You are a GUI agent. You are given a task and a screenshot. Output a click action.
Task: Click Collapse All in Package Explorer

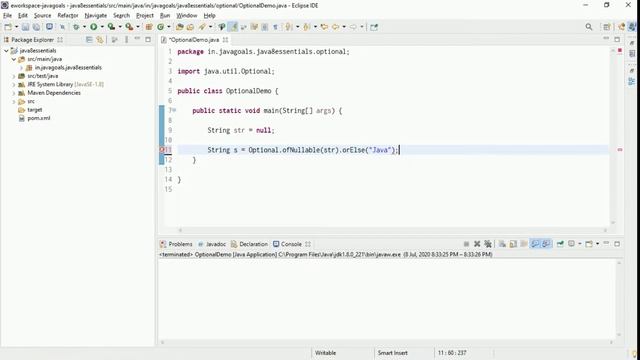pos(89,40)
